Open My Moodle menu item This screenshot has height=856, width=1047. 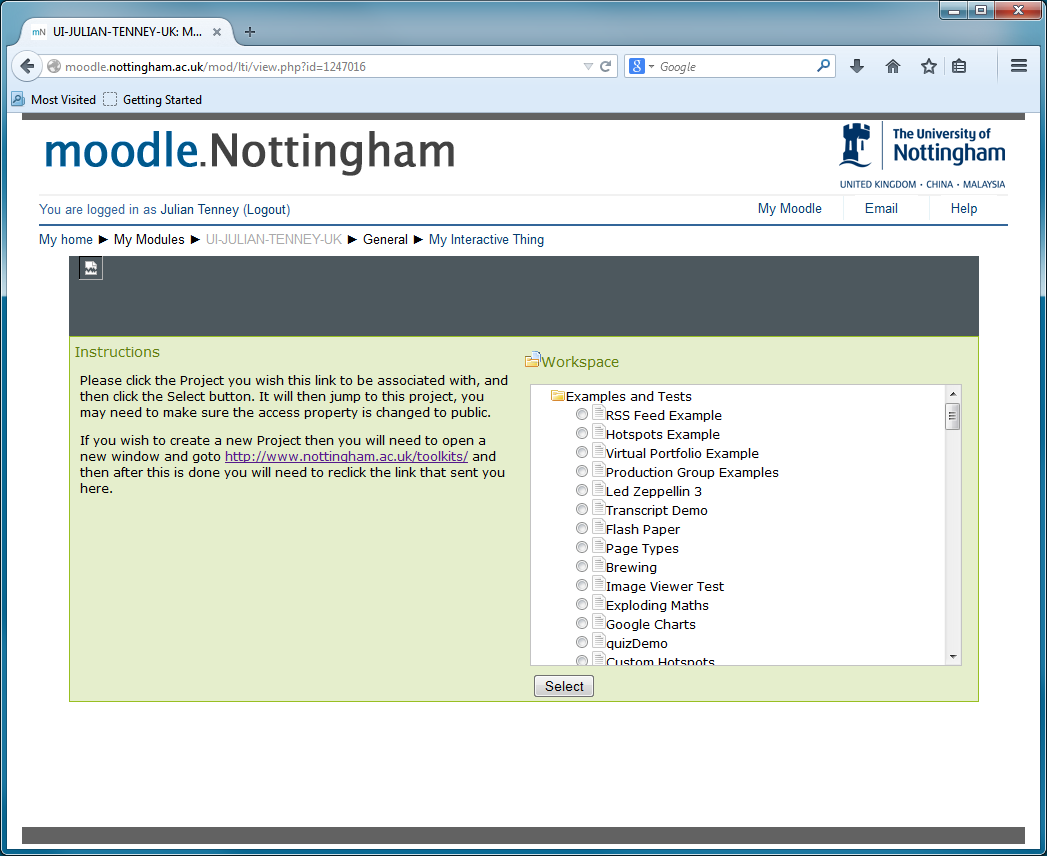pyautogui.click(x=789, y=208)
